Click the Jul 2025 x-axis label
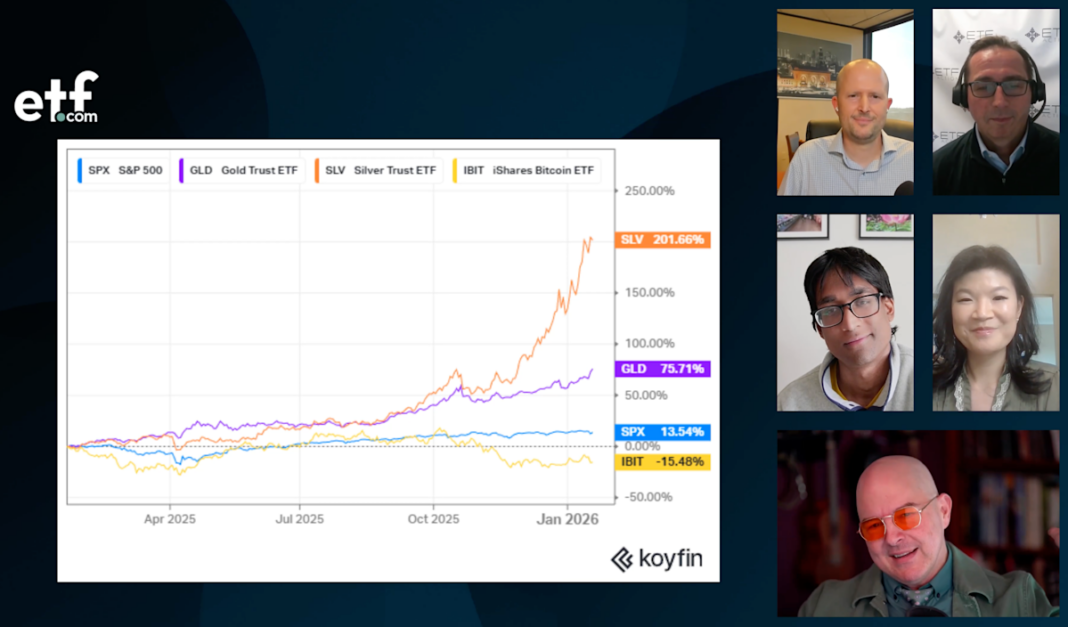1068x627 pixels. [299, 519]
